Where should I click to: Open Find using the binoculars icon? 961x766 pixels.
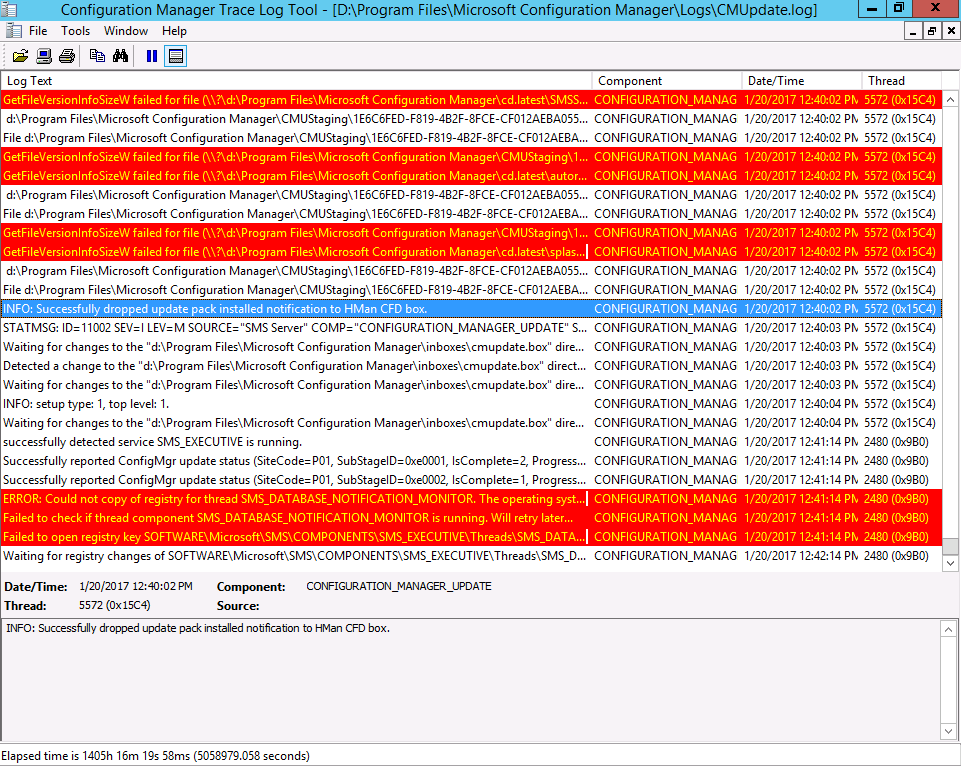(x=120, y=56)
